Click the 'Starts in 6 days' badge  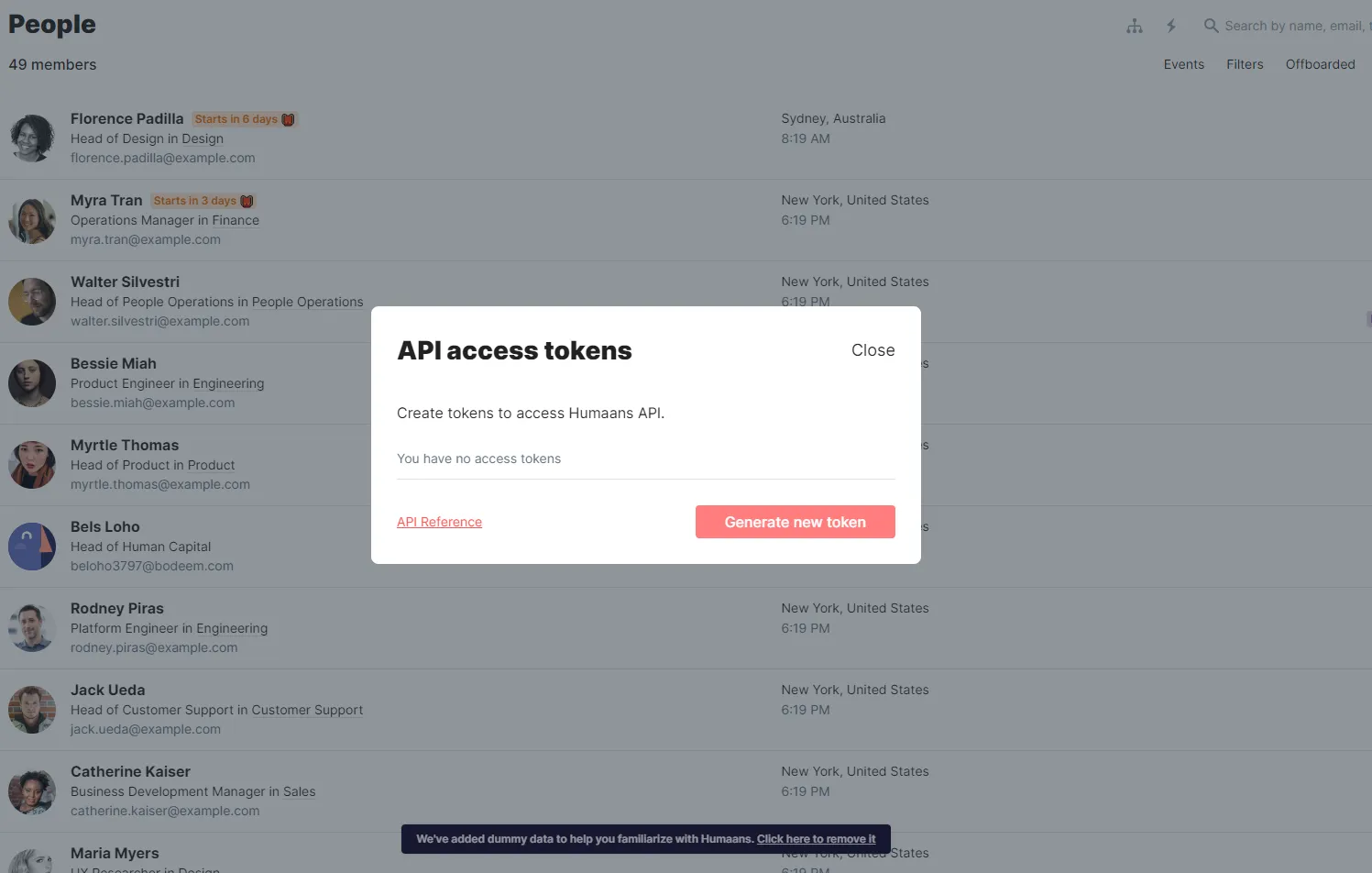coord(244,119)
